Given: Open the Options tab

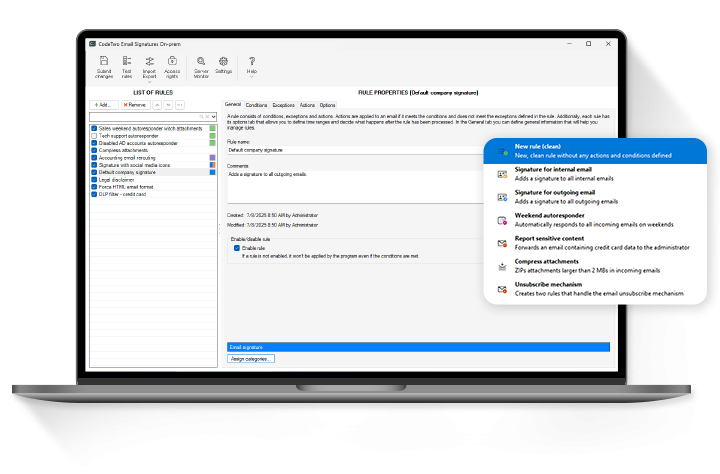Looking at the screenshot, I should click(x=327, y=105).
